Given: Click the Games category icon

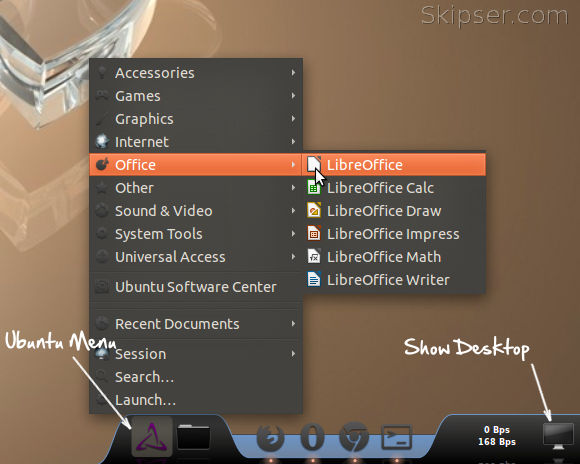Looking at the screenshot, I should (x=102, y=95).
